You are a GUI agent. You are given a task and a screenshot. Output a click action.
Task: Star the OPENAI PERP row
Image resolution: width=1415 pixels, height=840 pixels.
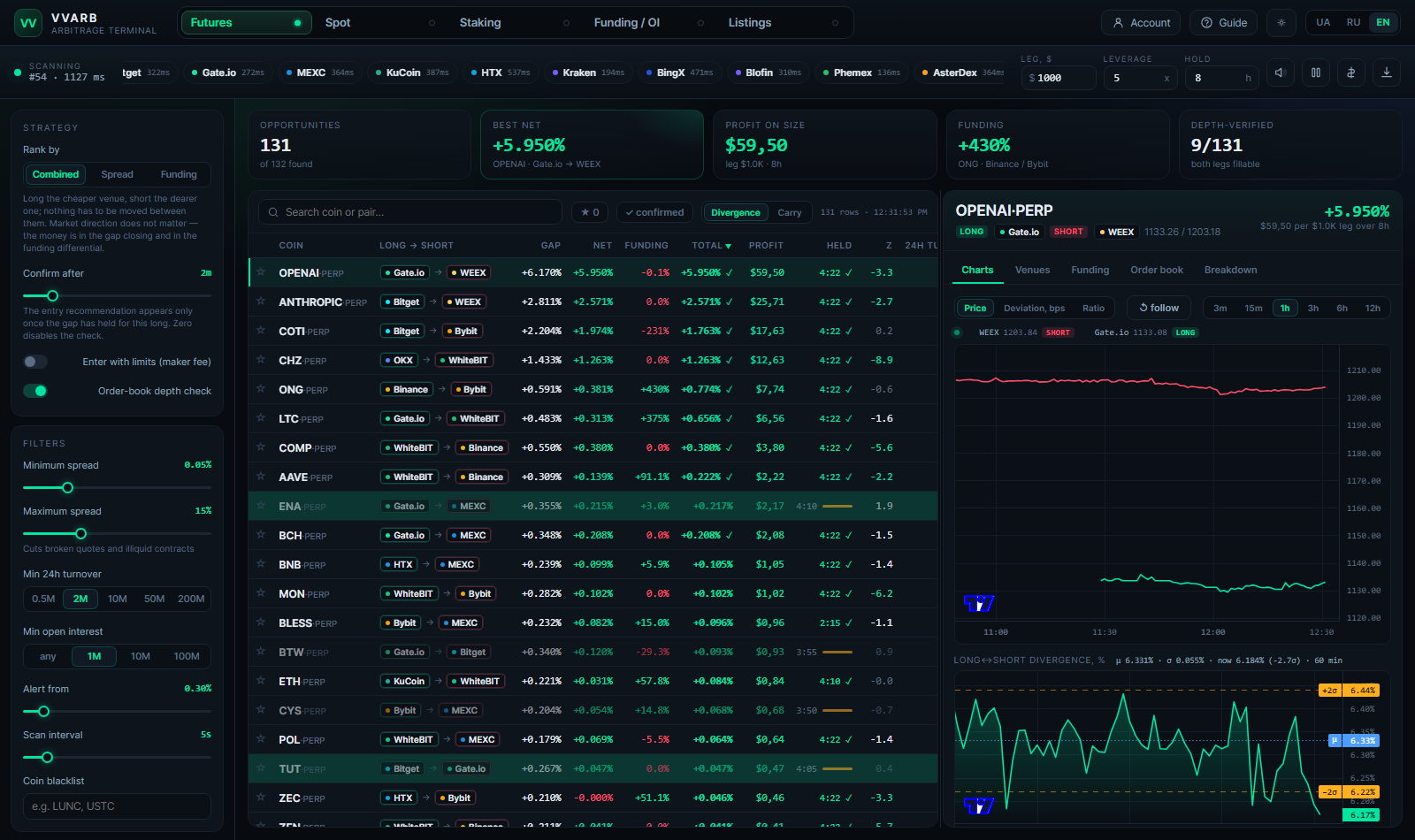pyautogui.click(x=261, y=272)
